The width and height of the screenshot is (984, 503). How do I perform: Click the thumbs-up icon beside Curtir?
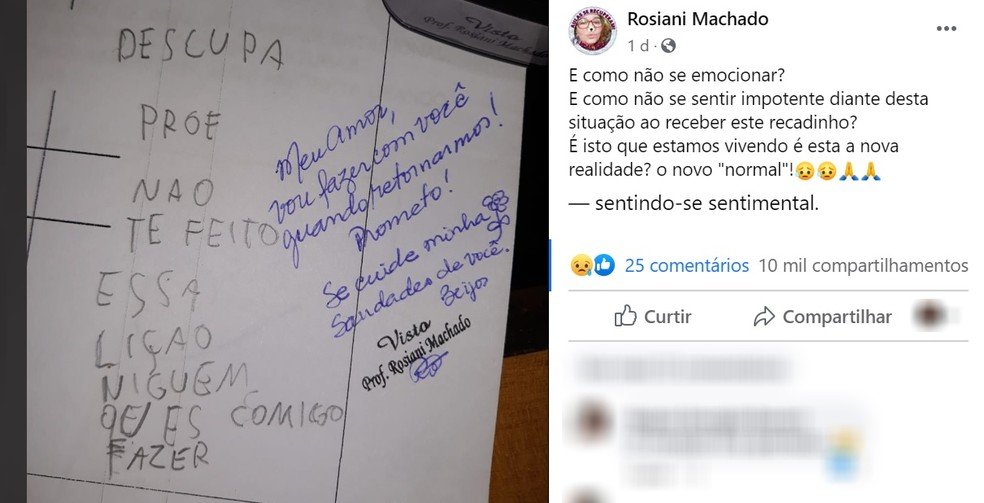626,316
